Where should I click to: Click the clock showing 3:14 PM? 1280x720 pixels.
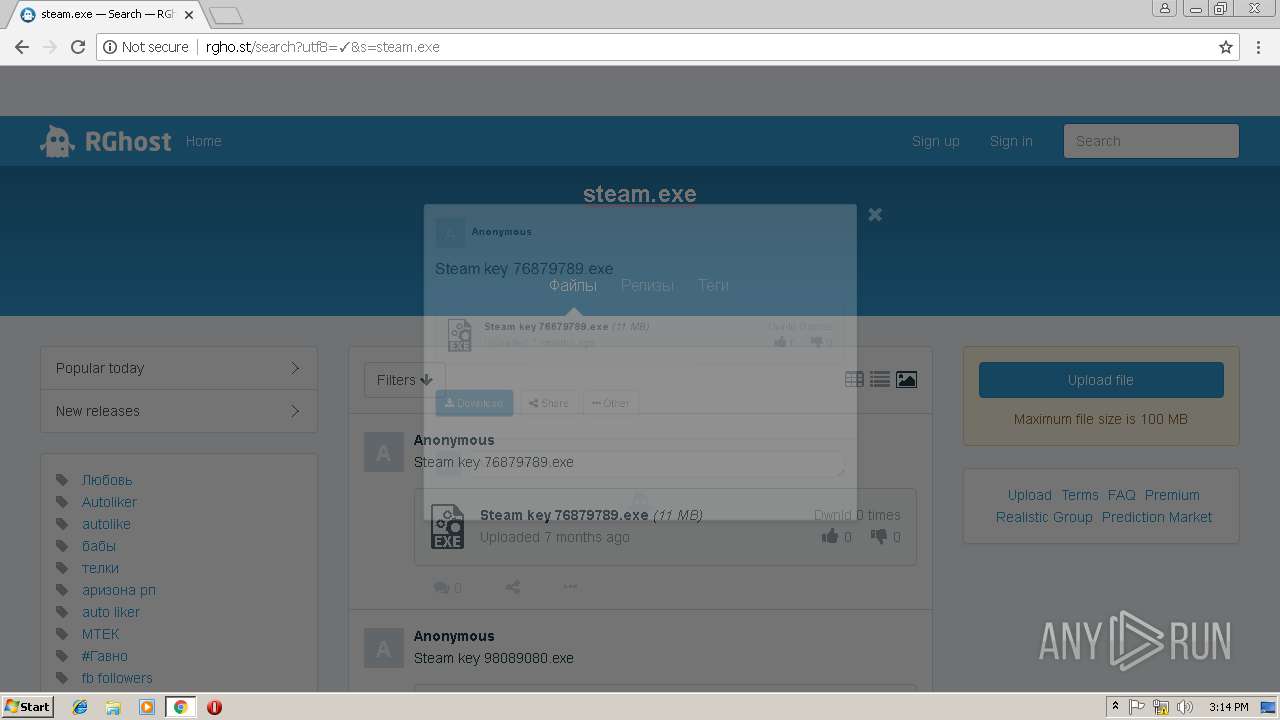1228,707
